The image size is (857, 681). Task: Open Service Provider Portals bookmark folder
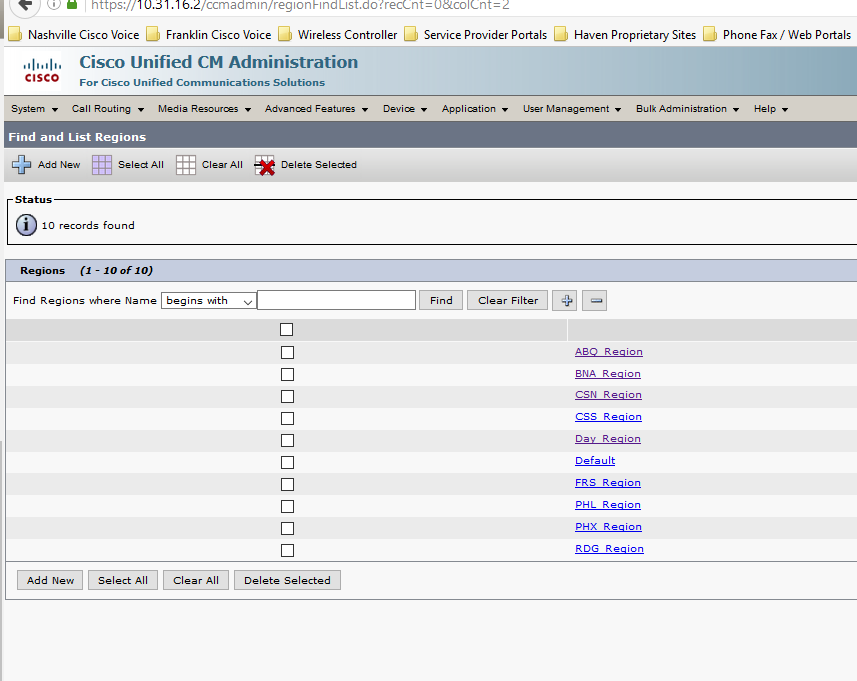476,35
